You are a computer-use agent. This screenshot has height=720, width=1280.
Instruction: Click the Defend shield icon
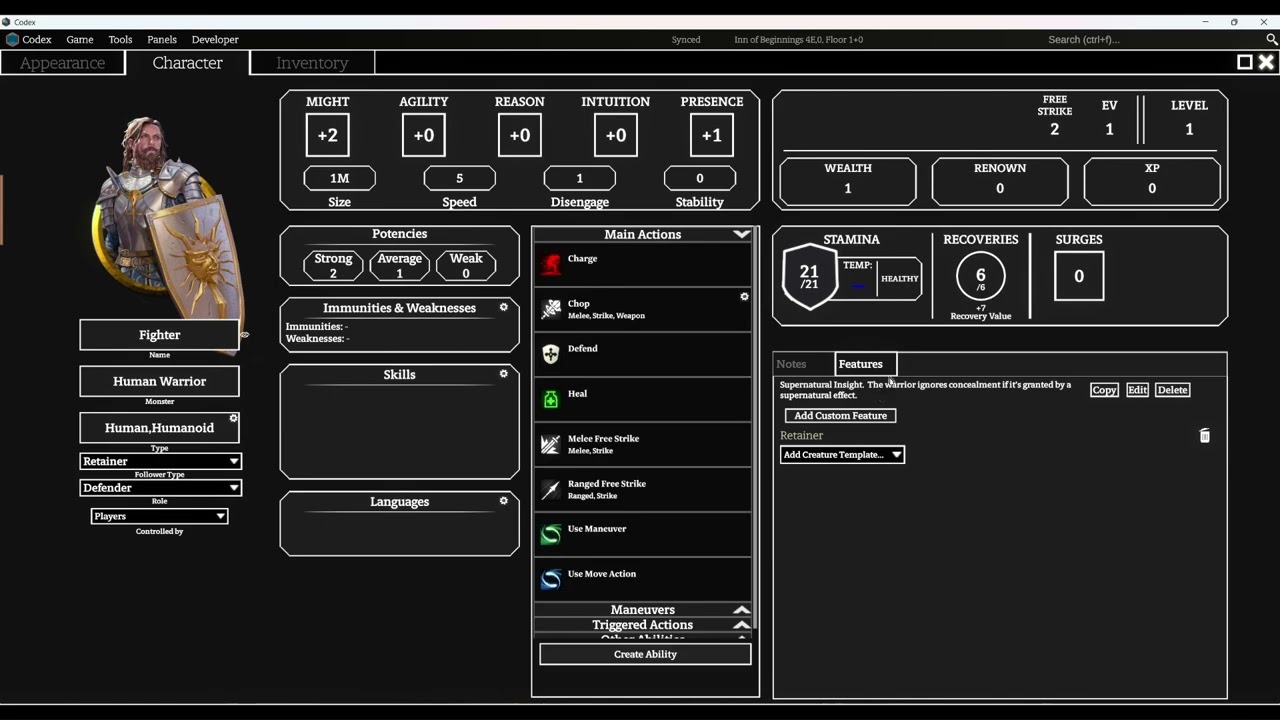551,354
